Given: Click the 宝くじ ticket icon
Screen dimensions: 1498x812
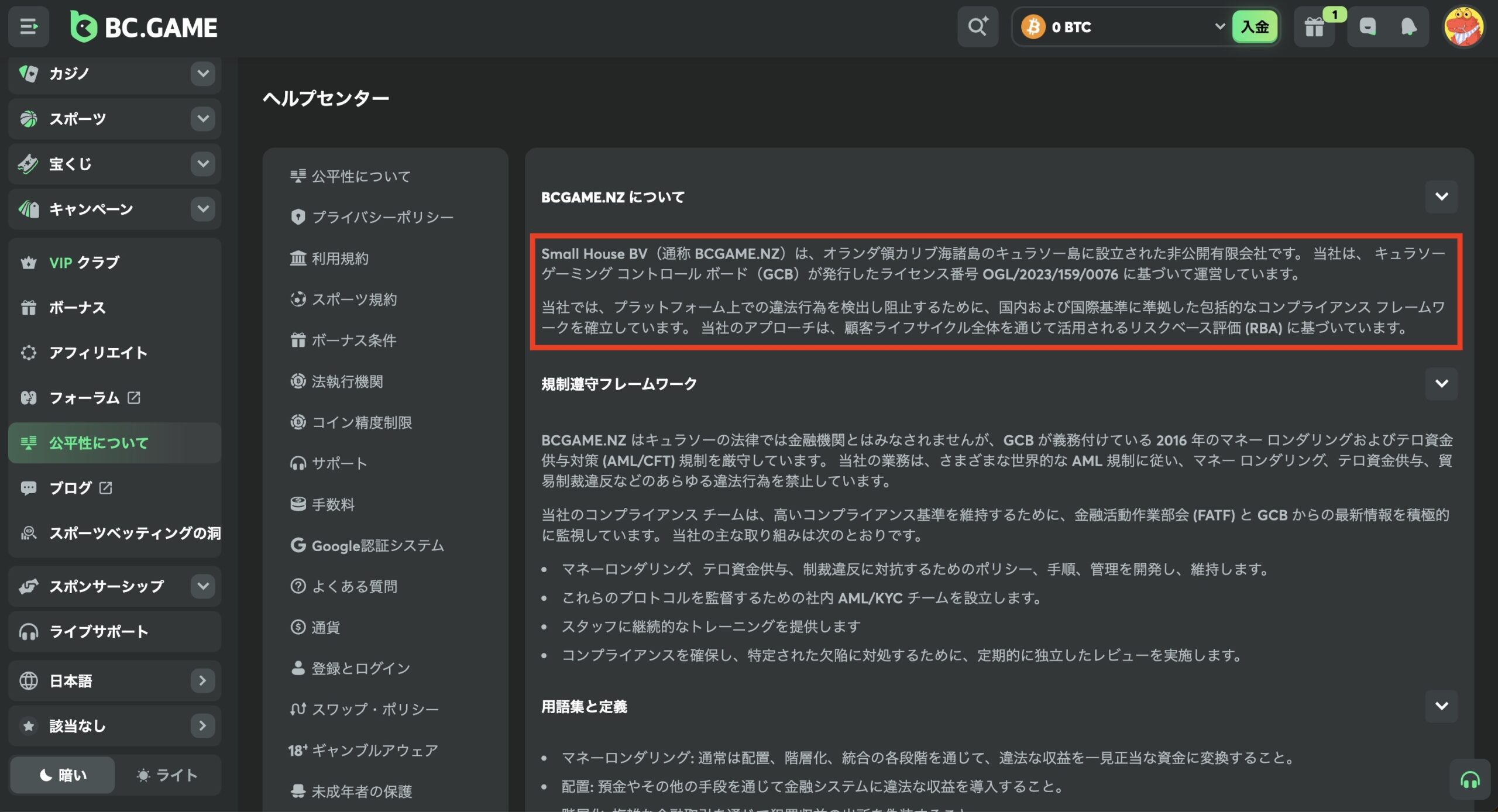Looking at the screenshot, I should click(28, 164).
